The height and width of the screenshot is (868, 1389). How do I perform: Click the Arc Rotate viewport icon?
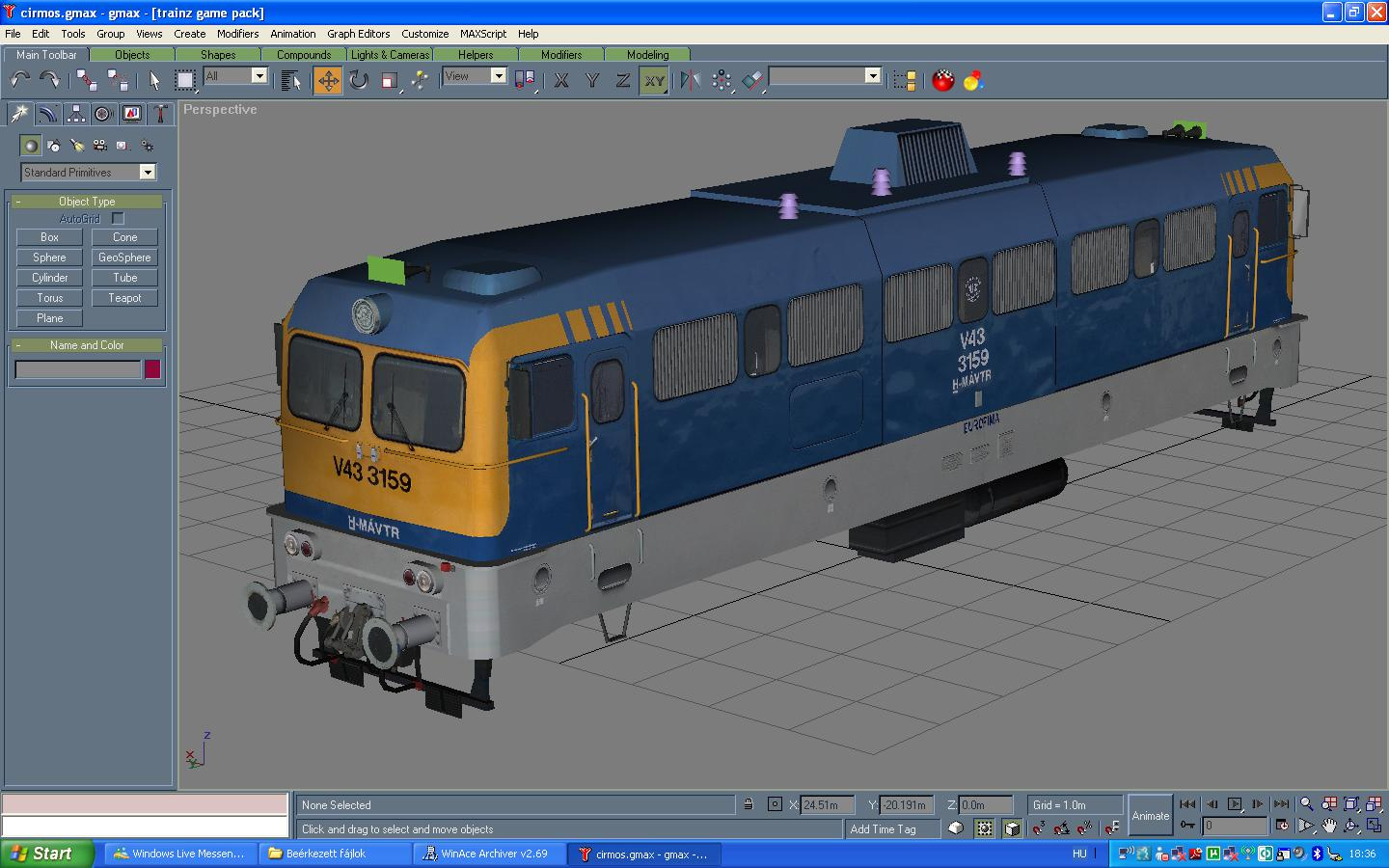(x=1351, y=826)
